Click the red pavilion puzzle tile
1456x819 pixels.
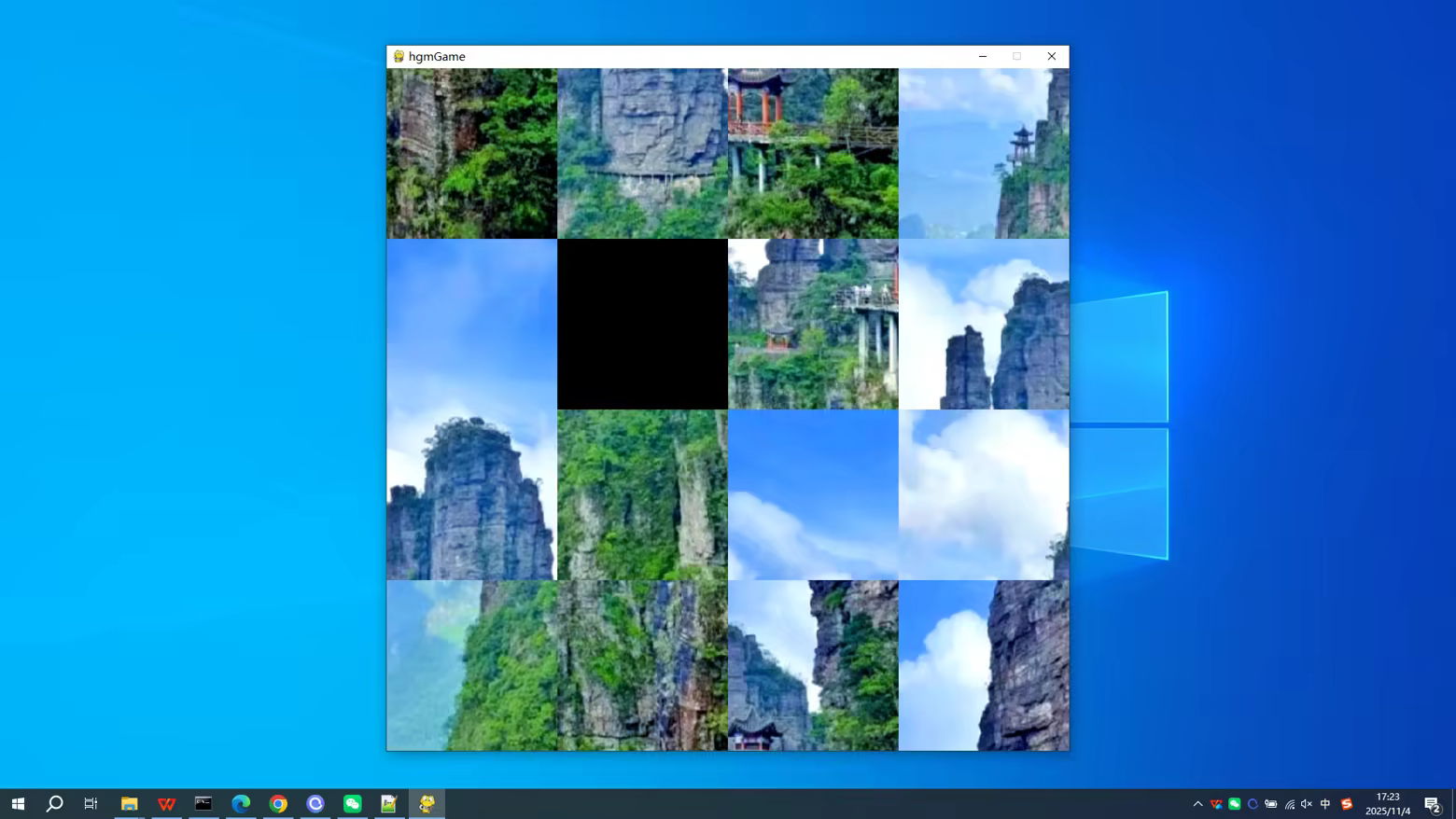pos(813,153)
